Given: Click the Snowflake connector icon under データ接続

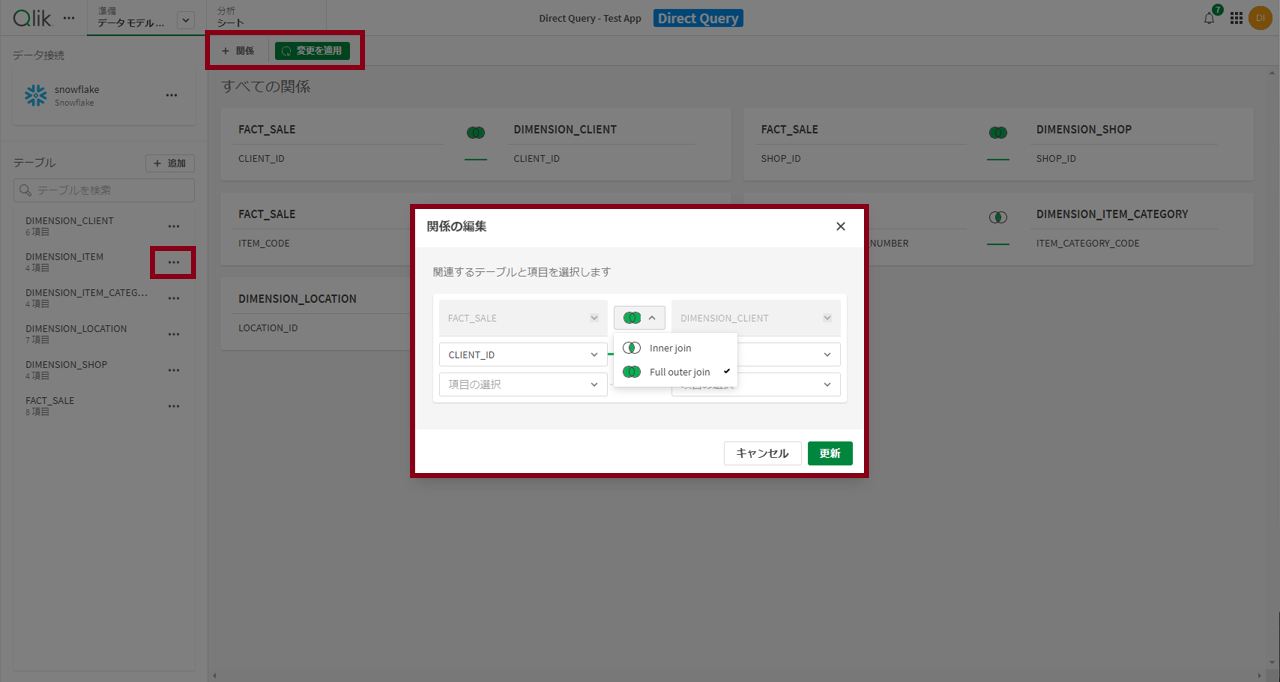Looking at the screenshot, I should click(x=35, y=96).
